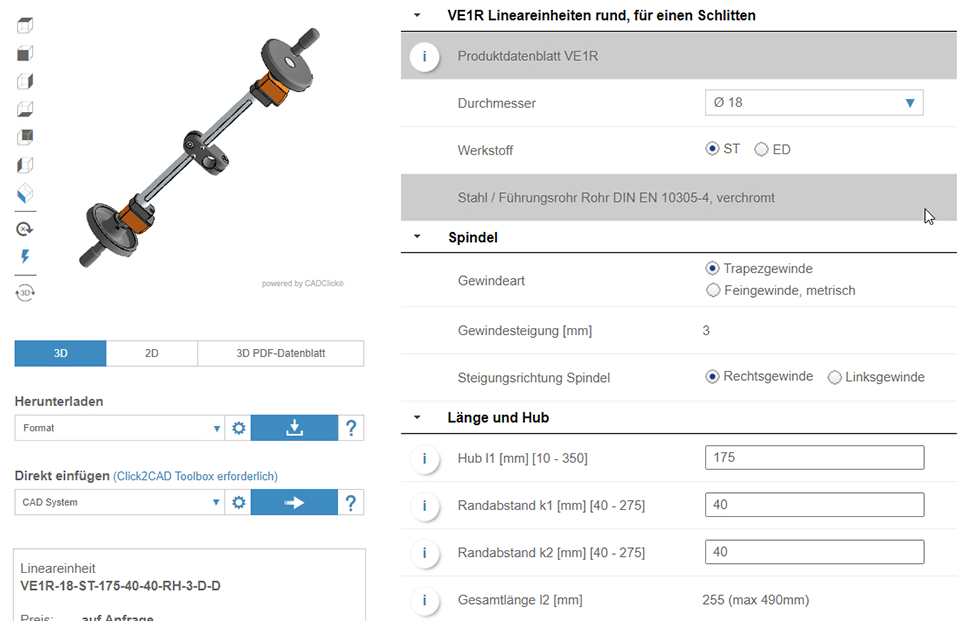Click the Hub l1 input field

(x=814, y=458)
